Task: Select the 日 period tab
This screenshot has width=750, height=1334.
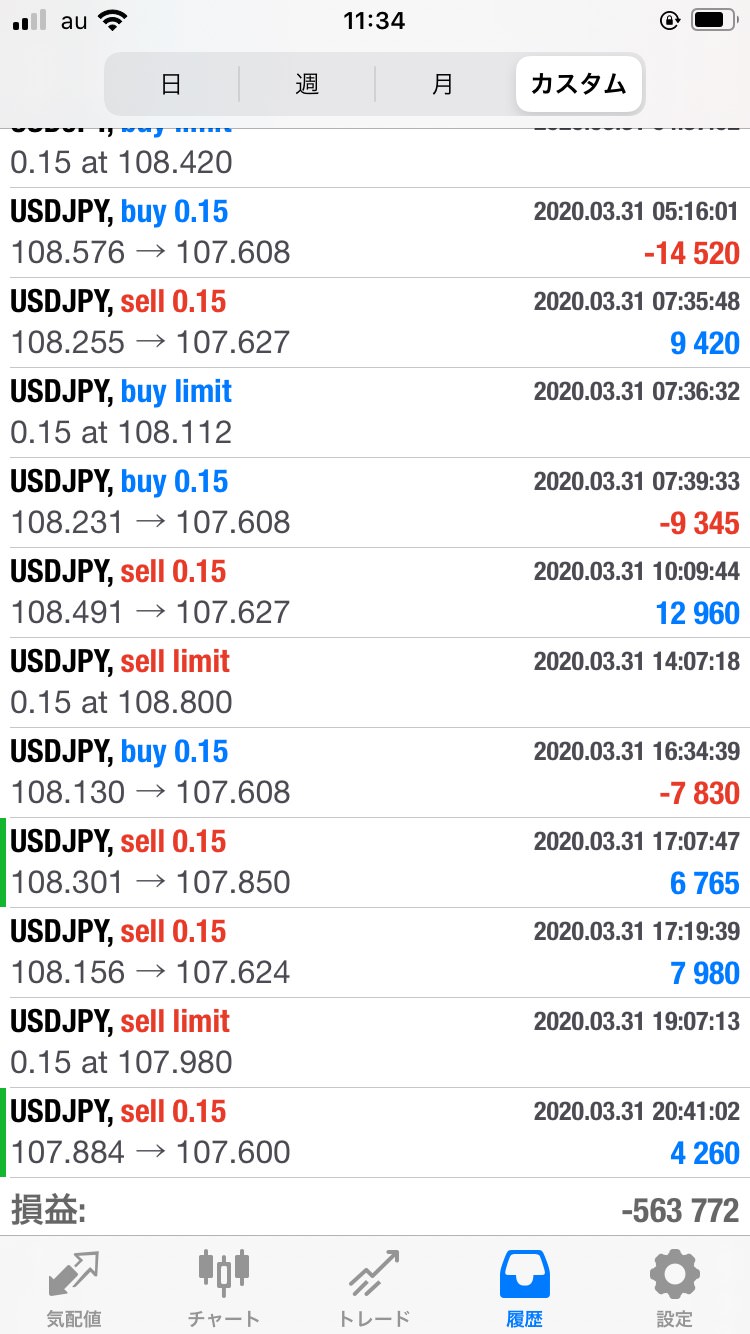Action: click(x=171, y=84)
